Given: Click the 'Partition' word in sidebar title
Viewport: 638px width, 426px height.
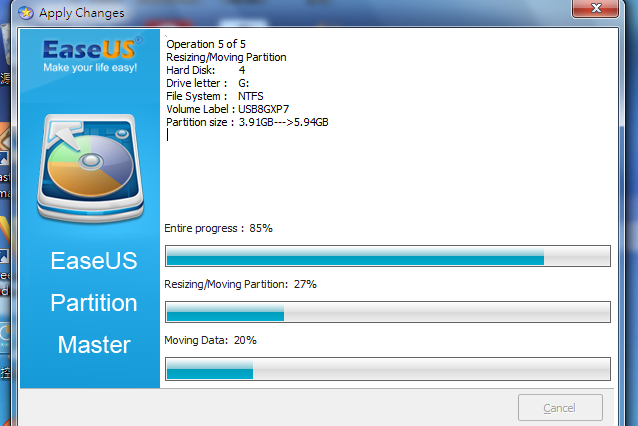Looking at the screenshot, I should pos(94,303).
